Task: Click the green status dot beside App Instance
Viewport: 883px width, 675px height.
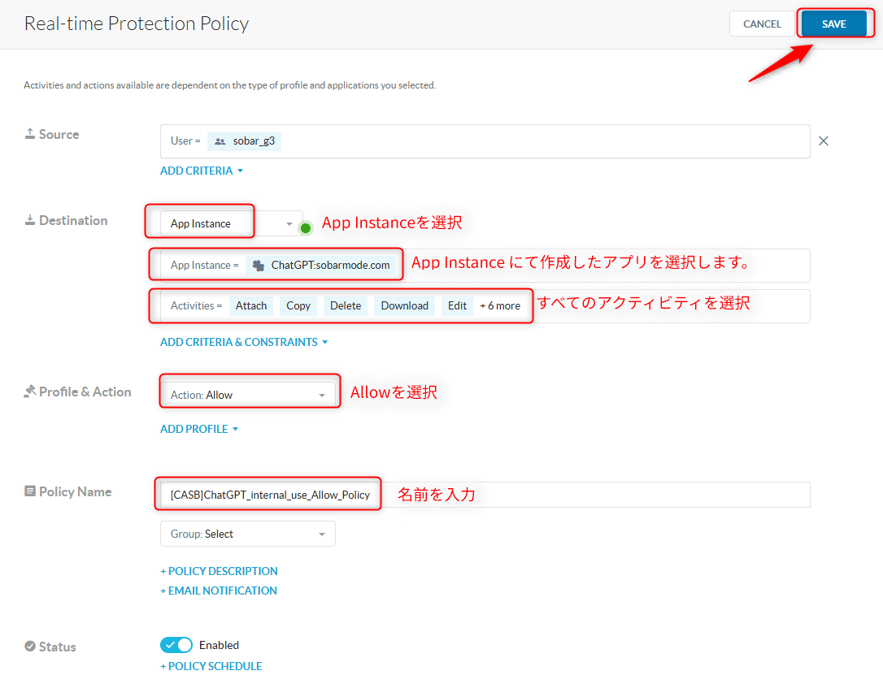Action: tap(306, 228)
